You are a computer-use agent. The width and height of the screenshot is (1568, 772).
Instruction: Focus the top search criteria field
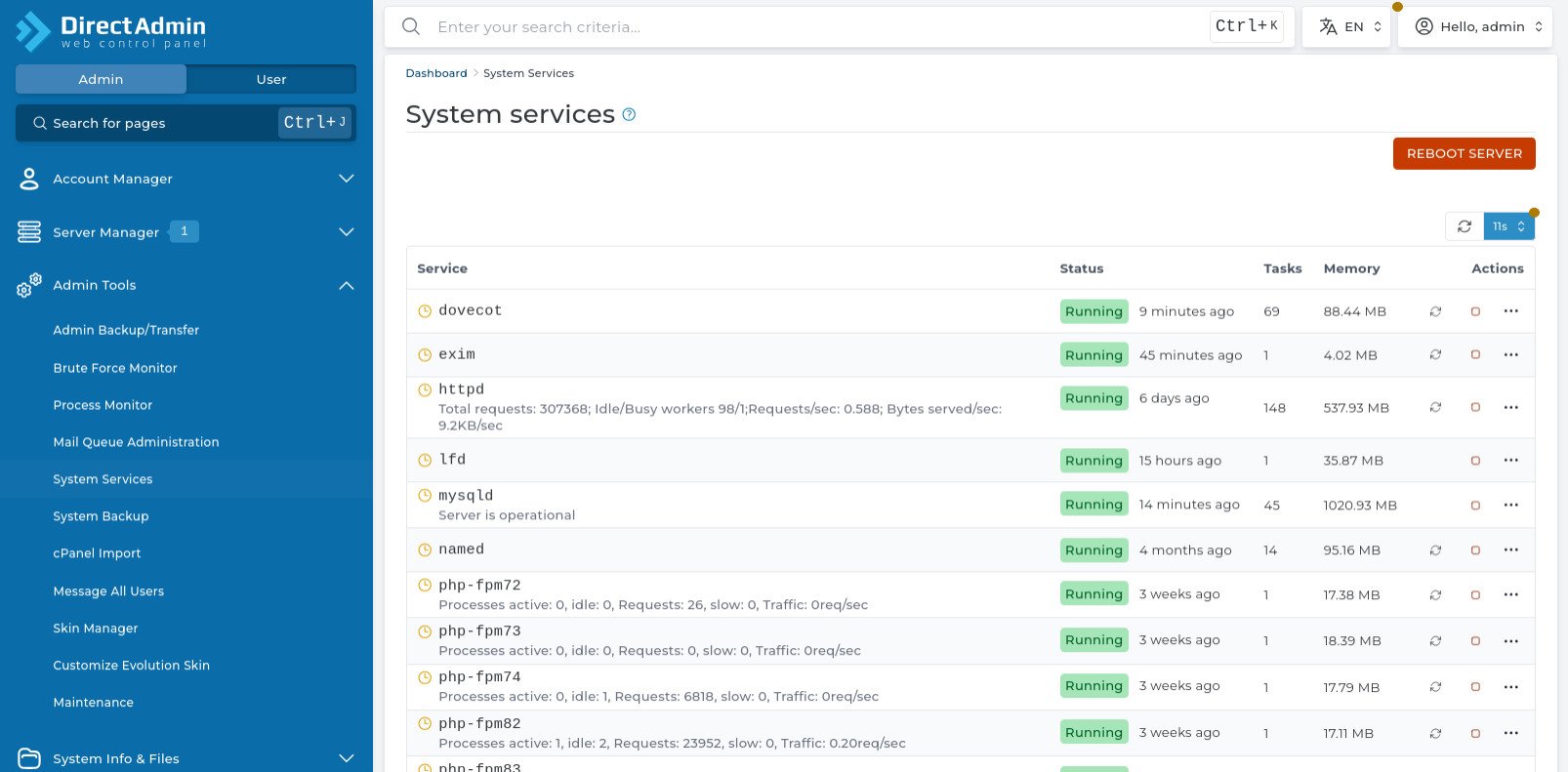pos(815,26)
